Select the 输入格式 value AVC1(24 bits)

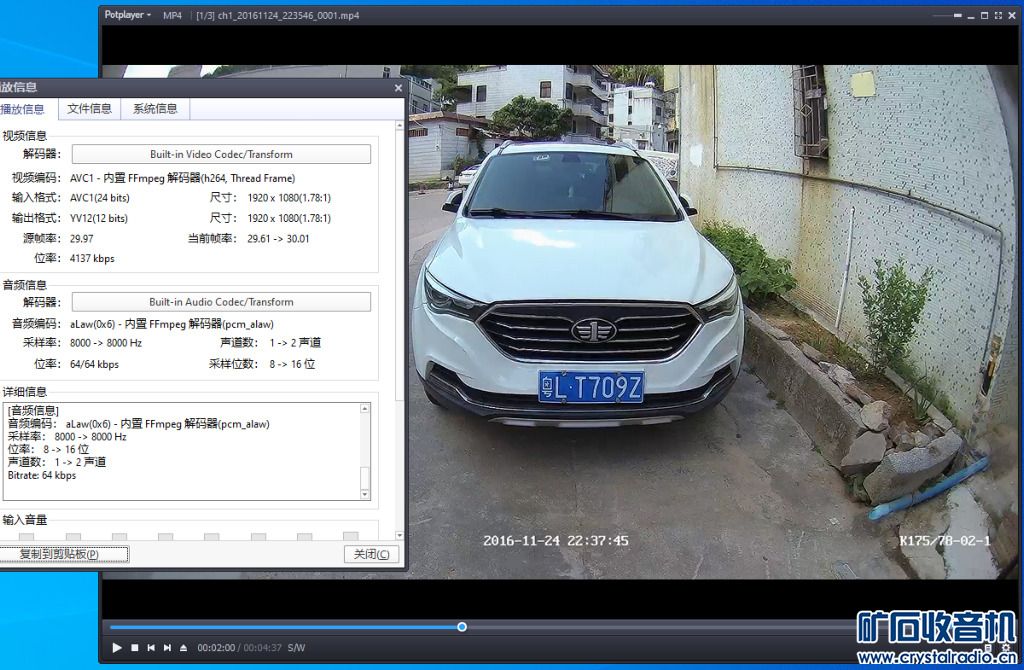pos(100,198)
